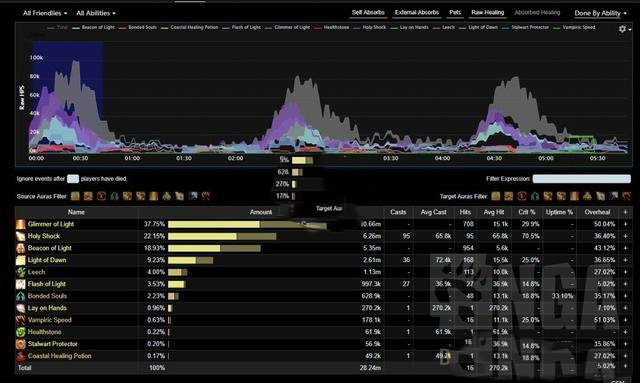640x383 pixels.
Task: Click the Vampiric Speed ability icon in the table
Action: tap(20, 320)
